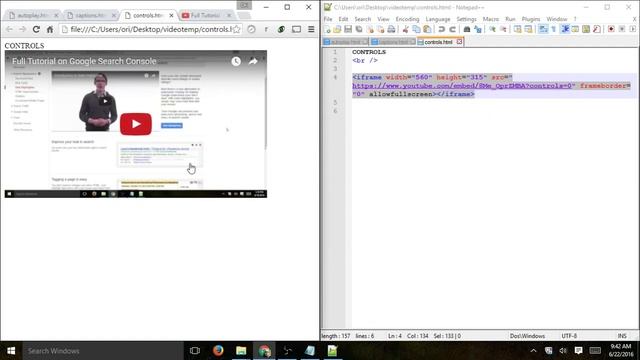This screenshot has height=360, width=640.
Task: Click the Zoom In icon in Notepad++
Action: (x=492, y=29)
